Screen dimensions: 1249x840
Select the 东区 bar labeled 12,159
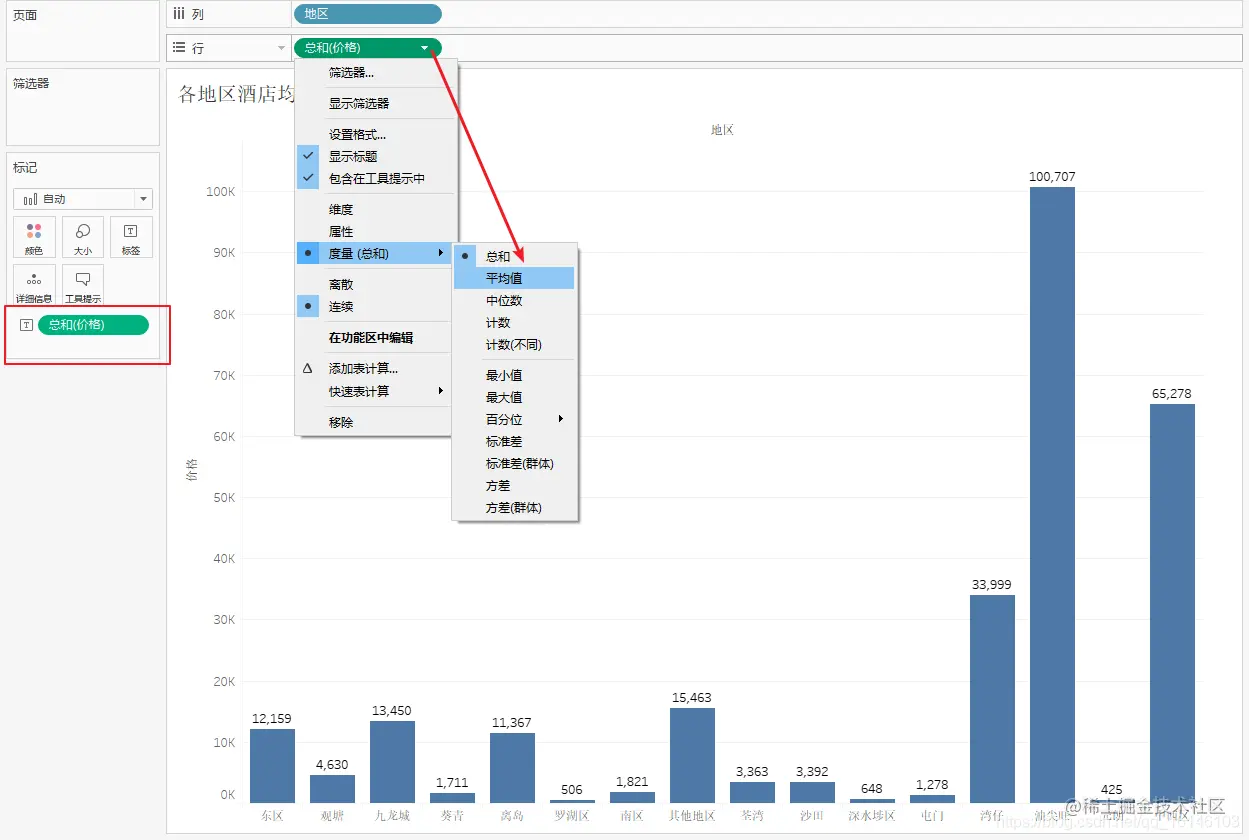click(x=272, y=766)
